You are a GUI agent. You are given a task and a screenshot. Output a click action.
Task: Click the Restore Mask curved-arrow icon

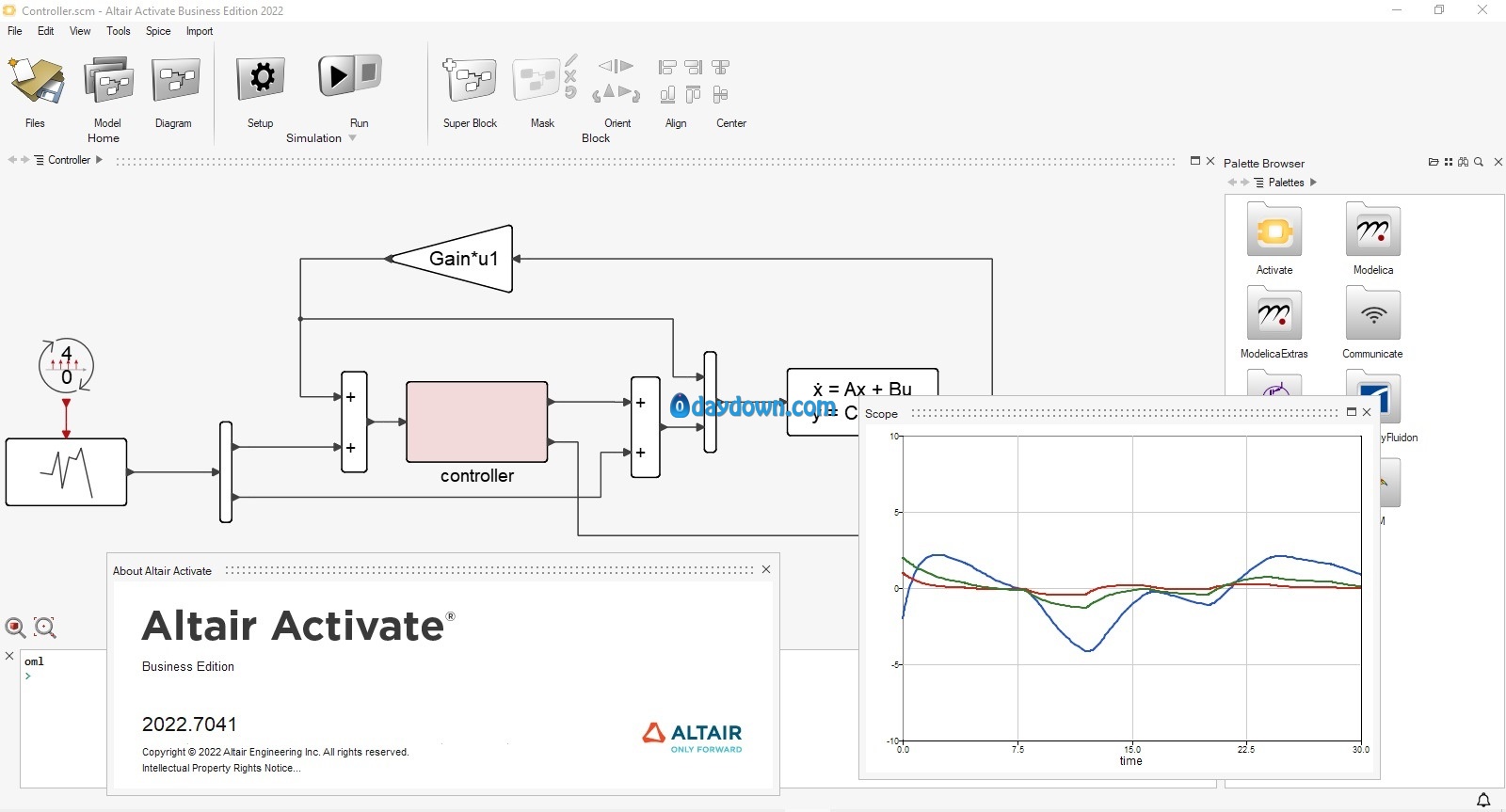pos(570,92)
